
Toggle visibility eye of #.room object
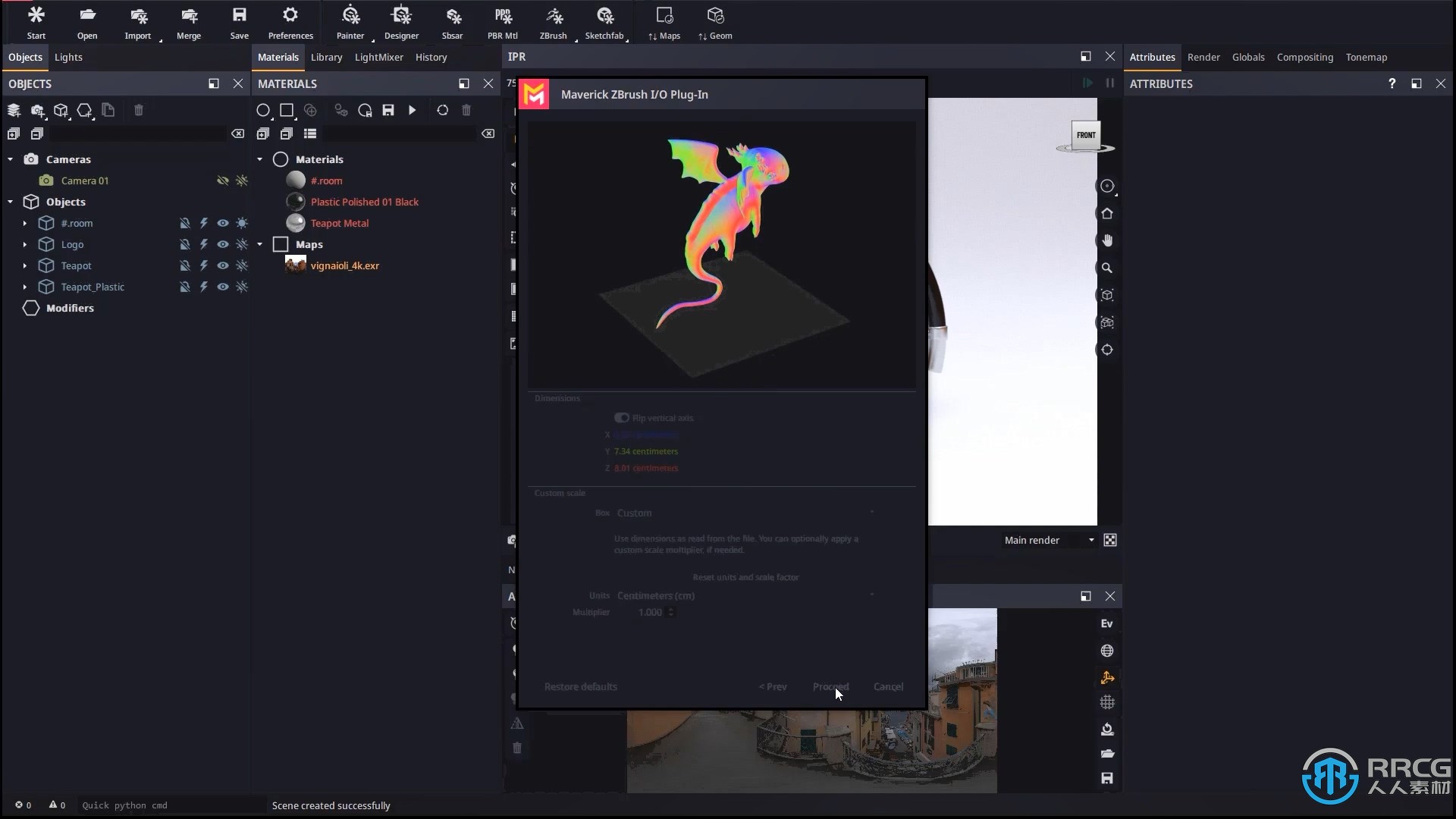point(223,223)
